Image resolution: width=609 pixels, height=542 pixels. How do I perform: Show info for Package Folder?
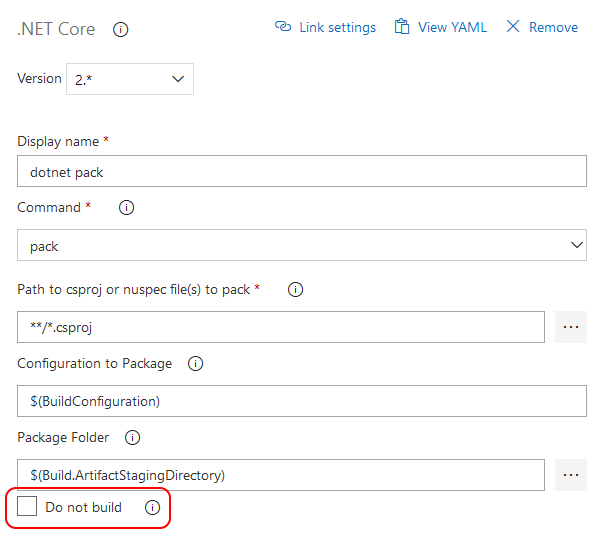coord(132,438)
